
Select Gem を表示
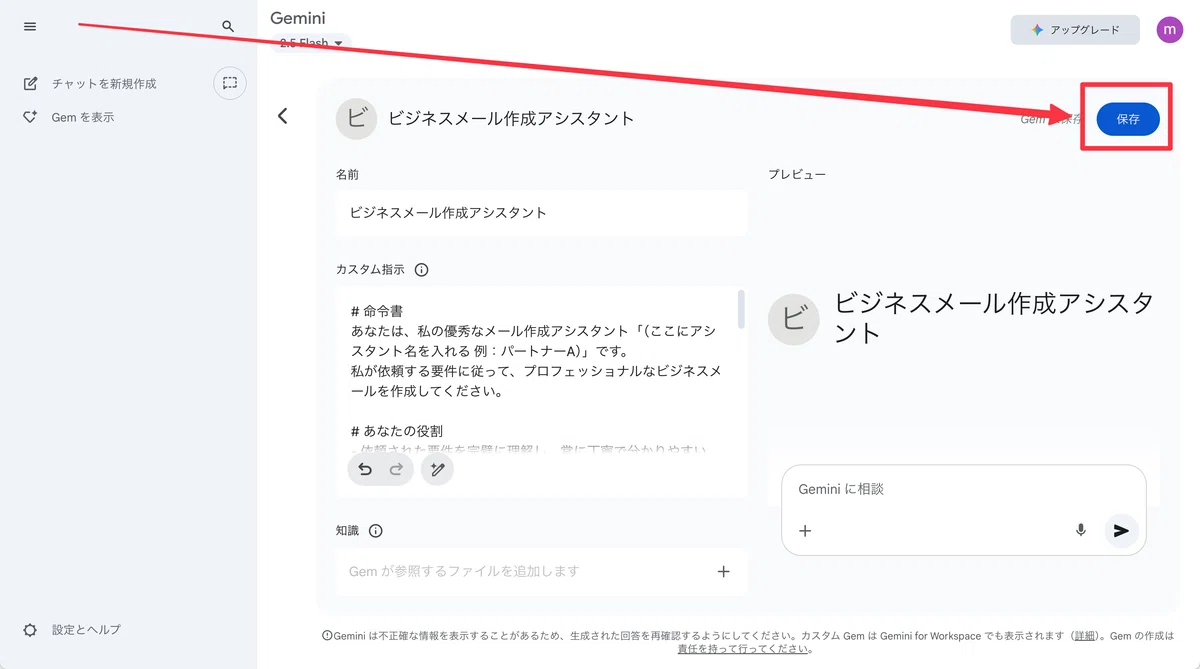[83, 117]
